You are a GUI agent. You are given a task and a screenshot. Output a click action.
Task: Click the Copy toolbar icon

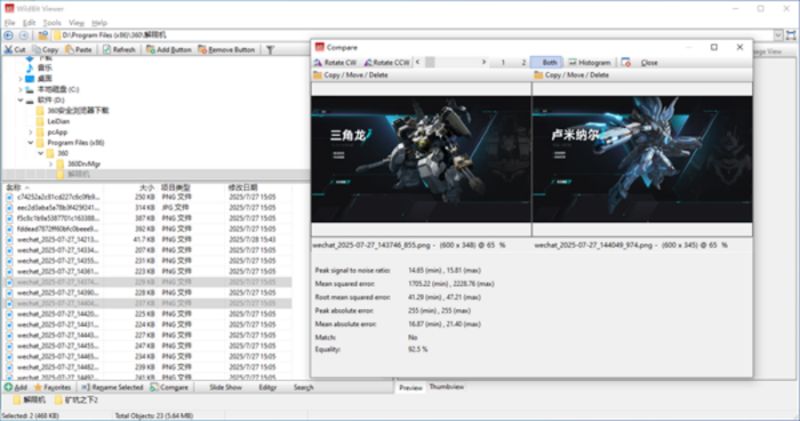[45, 49]
